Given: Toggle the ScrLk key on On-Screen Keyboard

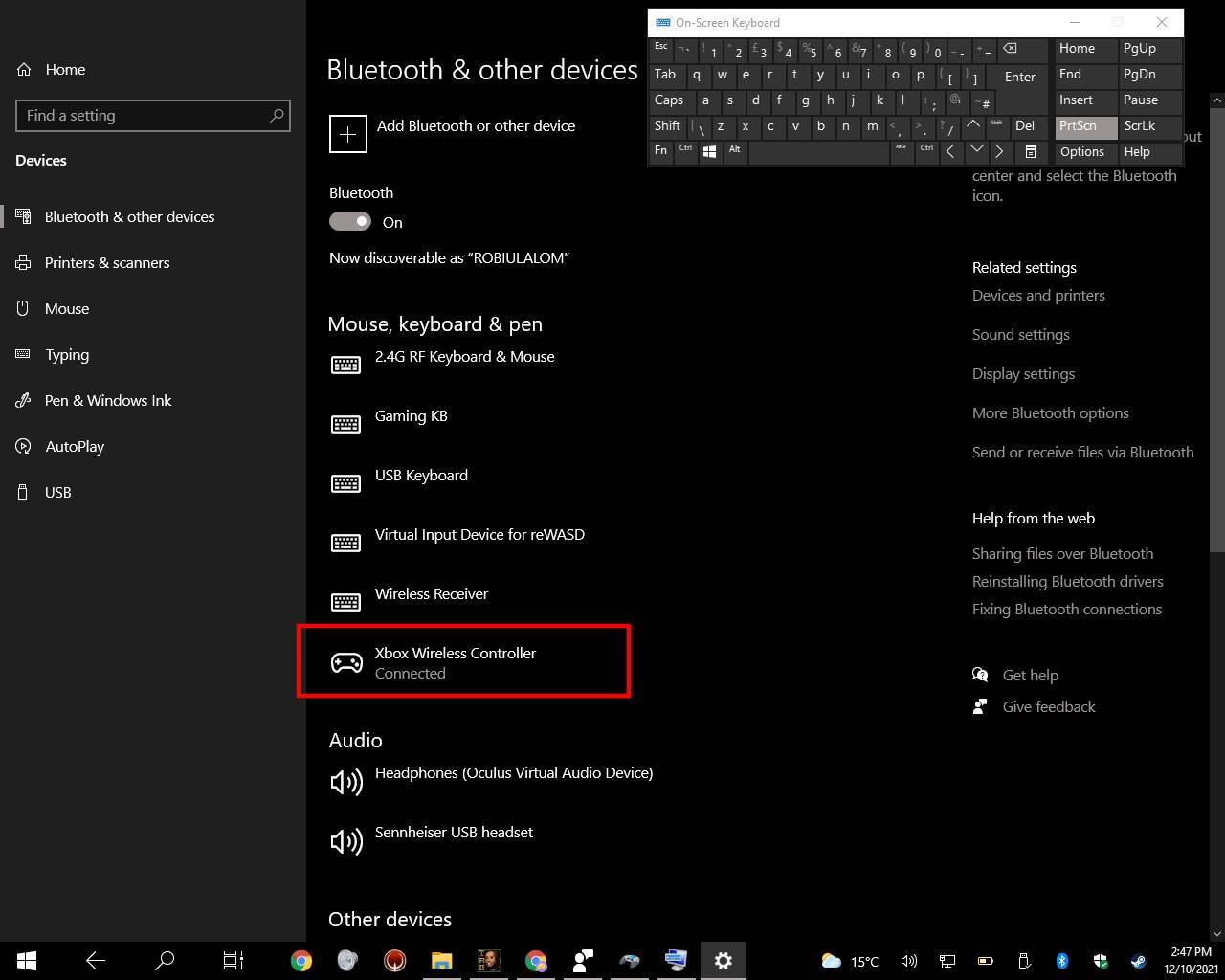Looking at the screenshot, I should pyautogui.click(x=1150, y=126).
